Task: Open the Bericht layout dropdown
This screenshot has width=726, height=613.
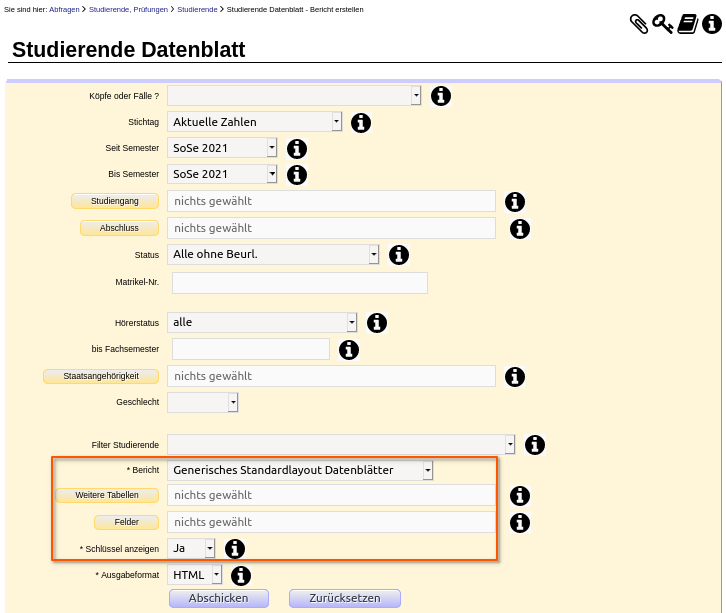Action: click(300, 470)
